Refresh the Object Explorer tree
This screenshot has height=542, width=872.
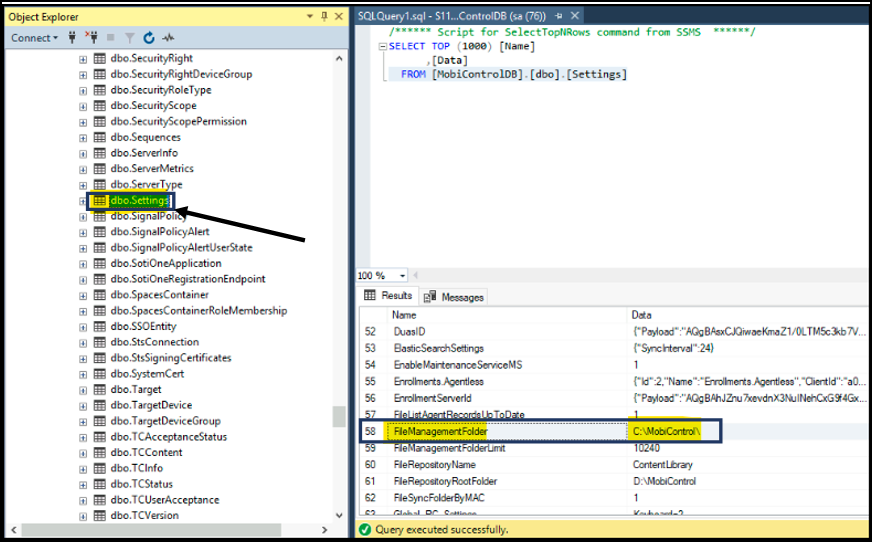(149, 38)
